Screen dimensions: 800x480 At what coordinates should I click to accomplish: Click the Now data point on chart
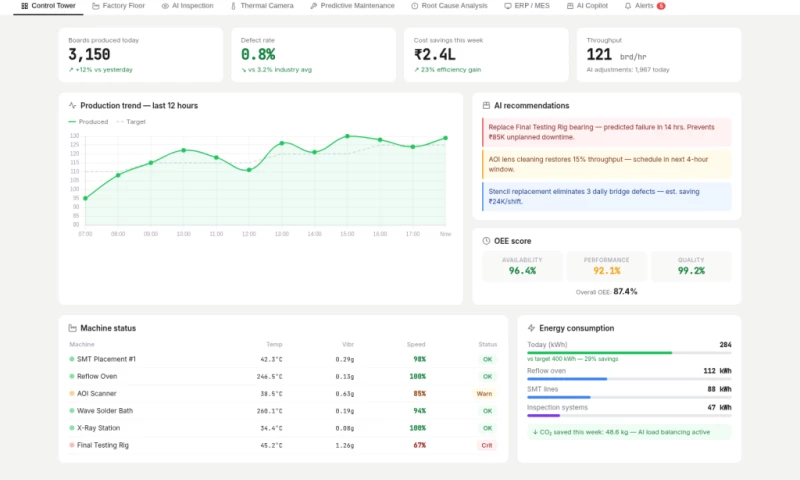tap(445, 138)
